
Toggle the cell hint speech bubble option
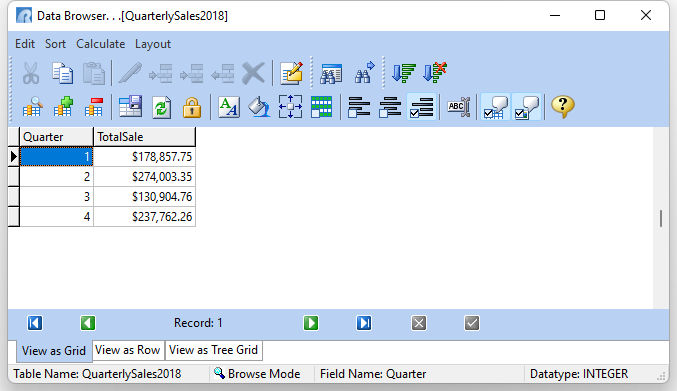coord(527,107)
